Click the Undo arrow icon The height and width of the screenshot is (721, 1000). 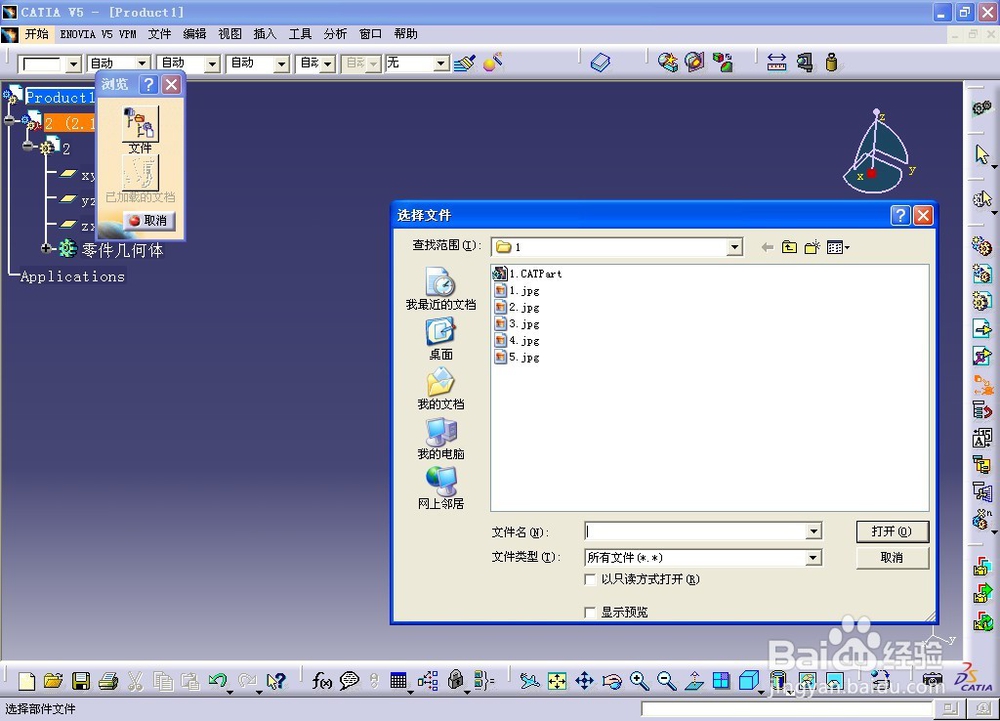[x=217, y=681]
